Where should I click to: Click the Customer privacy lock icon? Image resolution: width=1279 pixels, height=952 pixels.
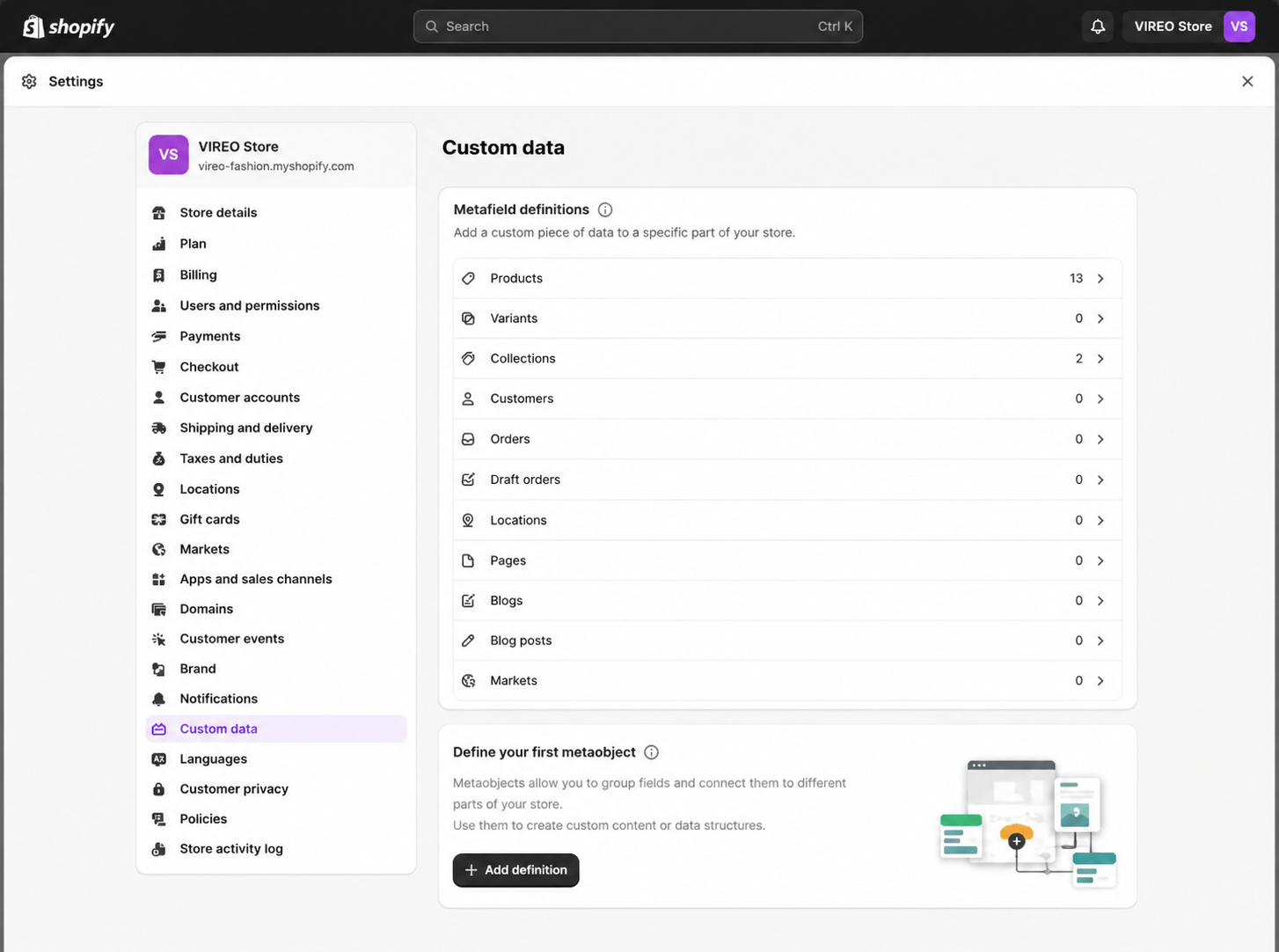coord(158,789)
